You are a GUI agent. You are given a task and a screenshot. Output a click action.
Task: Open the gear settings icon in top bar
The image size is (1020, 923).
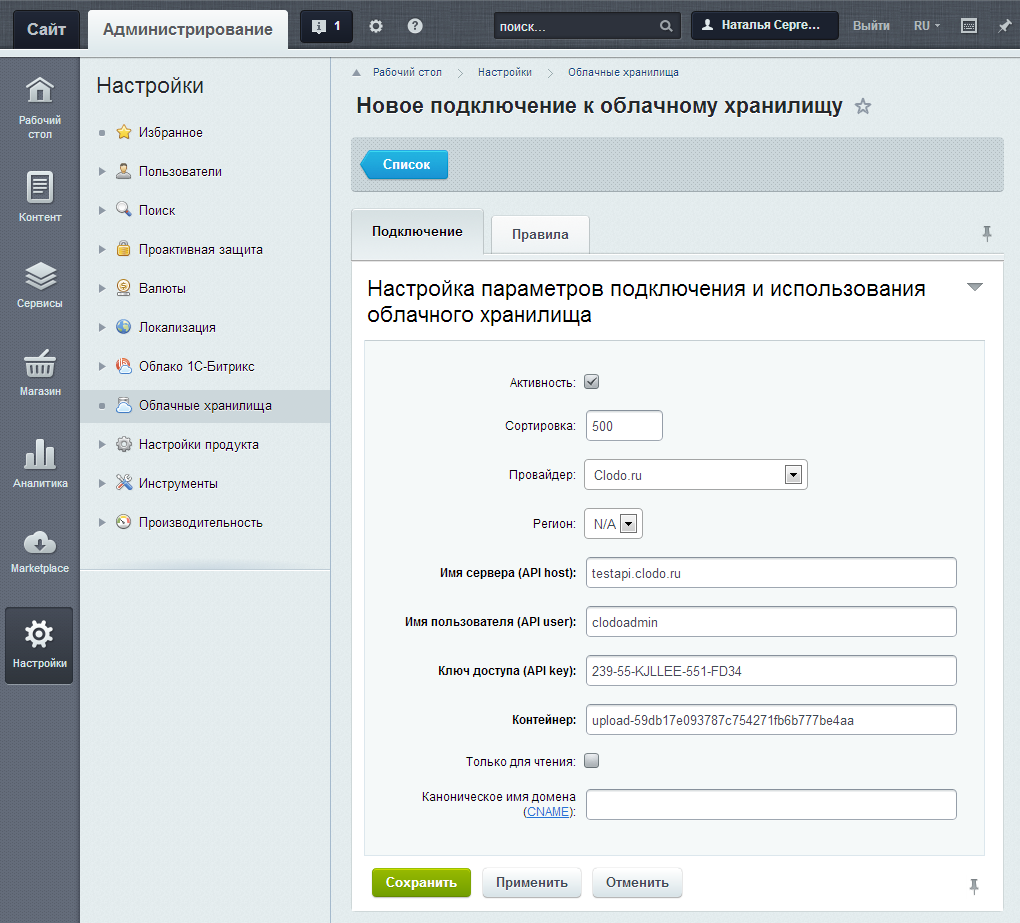point(376,26)
